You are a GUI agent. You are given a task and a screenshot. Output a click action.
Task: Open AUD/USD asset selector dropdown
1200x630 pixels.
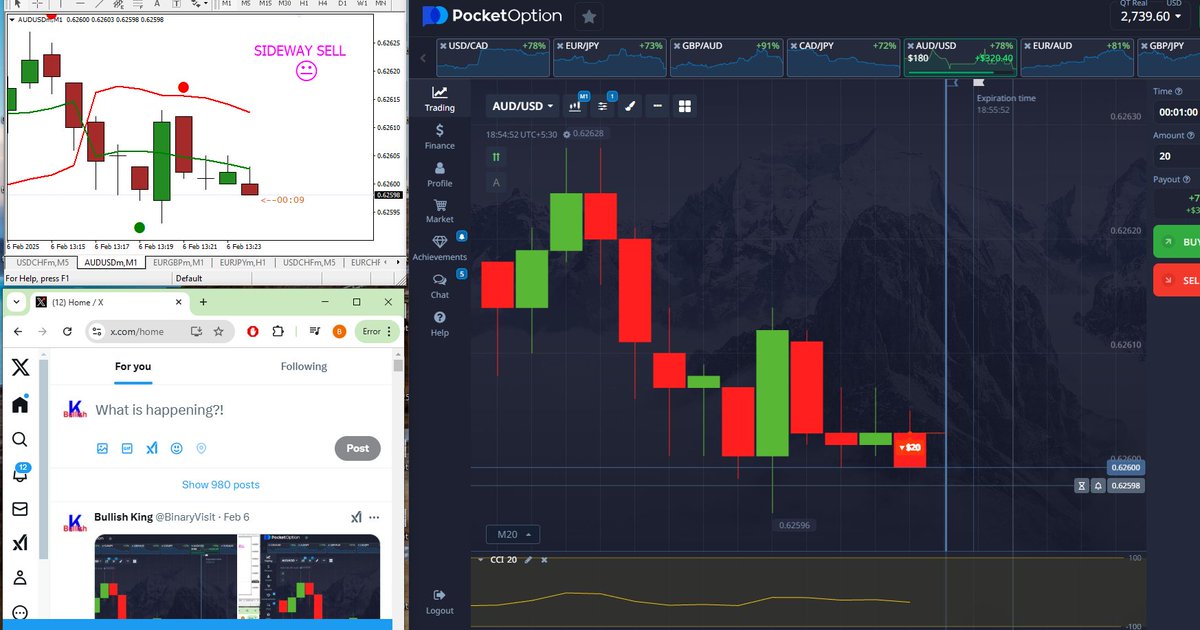523,106
